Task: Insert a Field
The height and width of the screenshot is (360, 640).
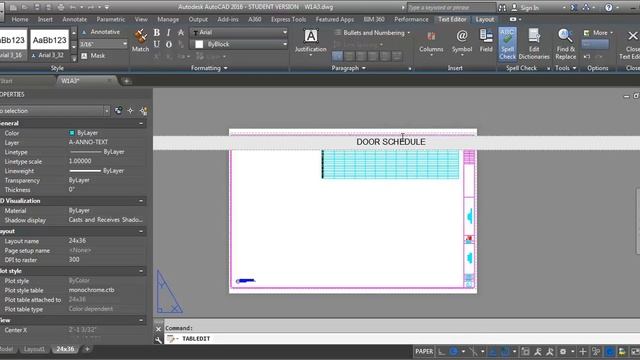Action: click(486, 40)
